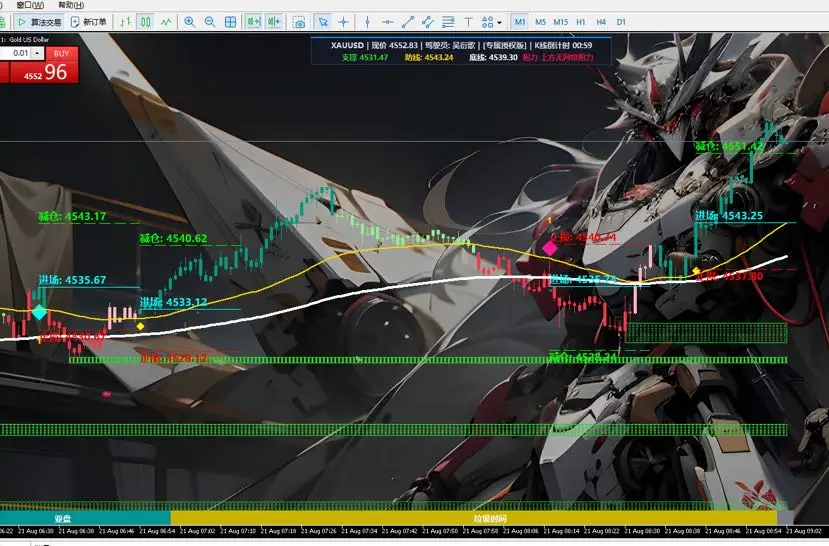Image resolution: width=829 pixels, height=546 pixels.
Task: Open 新订单 new order dialog
Action: (89, 22)
